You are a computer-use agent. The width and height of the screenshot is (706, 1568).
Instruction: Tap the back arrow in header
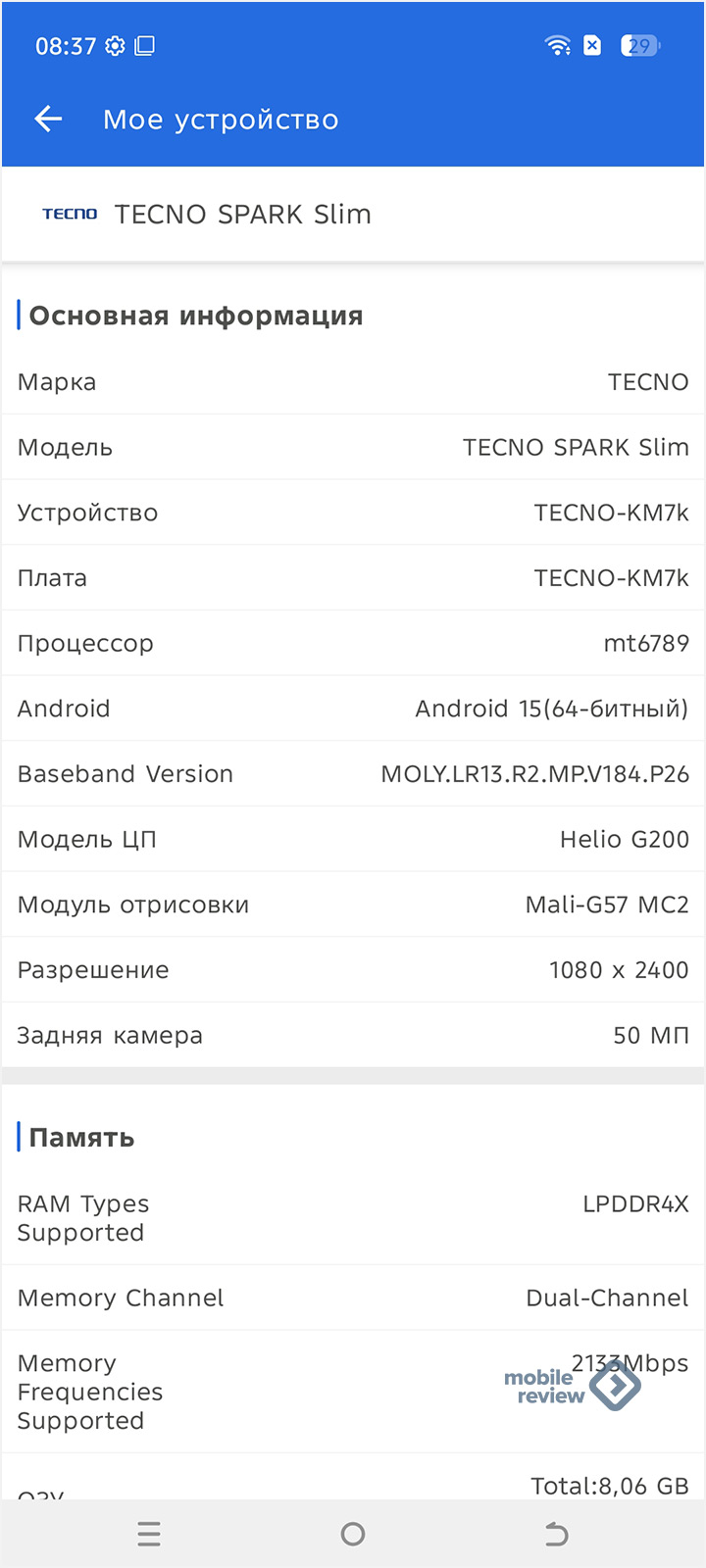48,120
